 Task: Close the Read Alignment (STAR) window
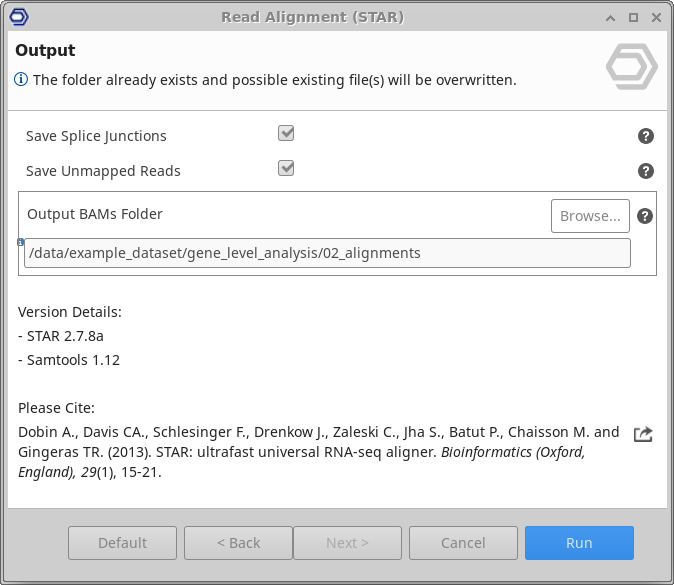click(x=655, y=18)
